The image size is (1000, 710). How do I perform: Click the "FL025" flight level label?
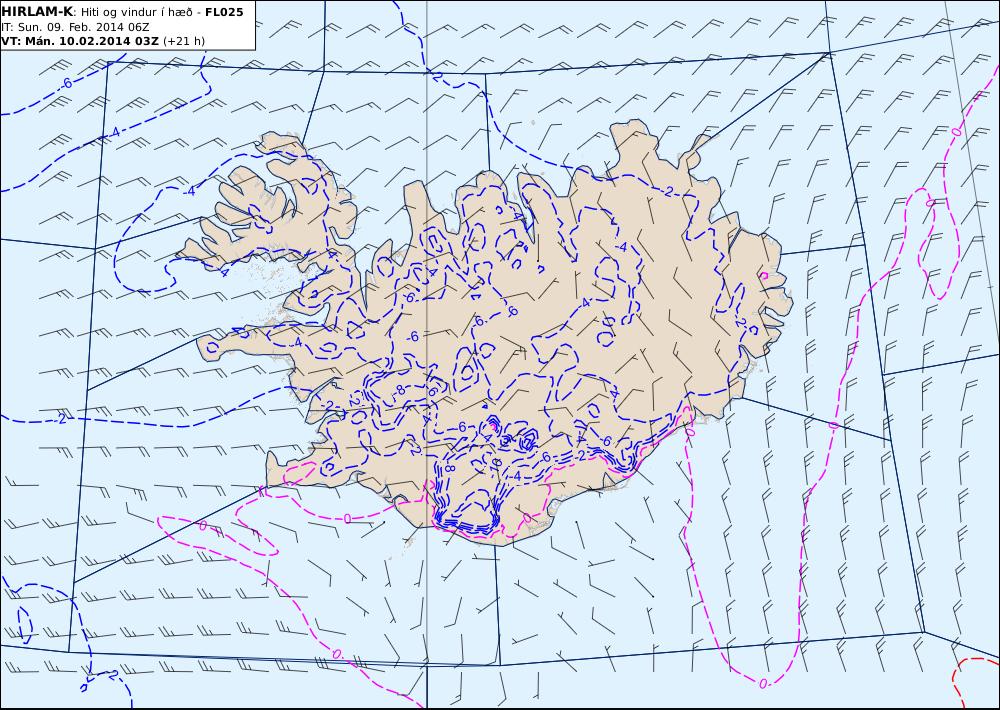224,12
